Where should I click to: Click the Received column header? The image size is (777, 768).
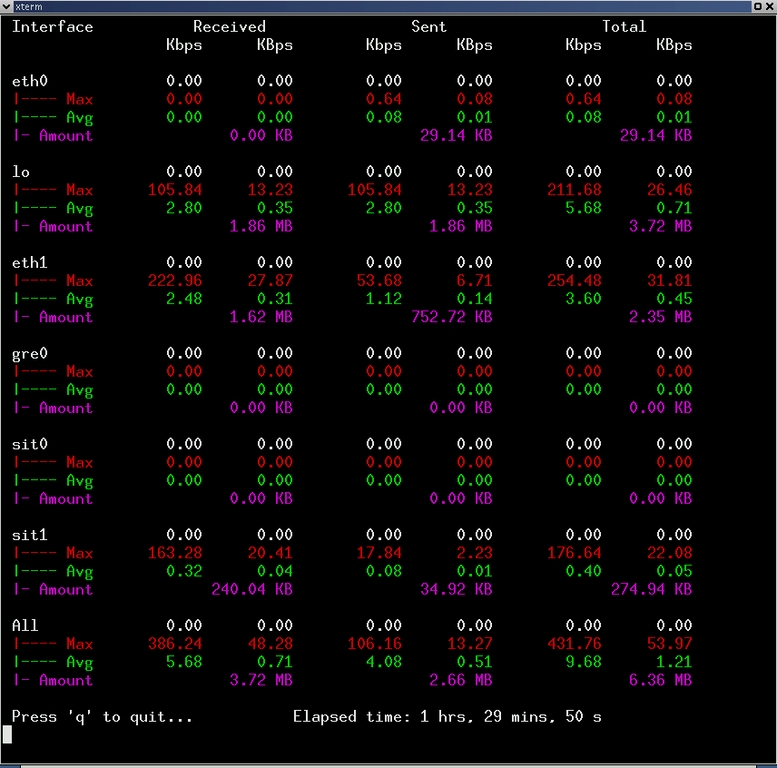(229, 27)
